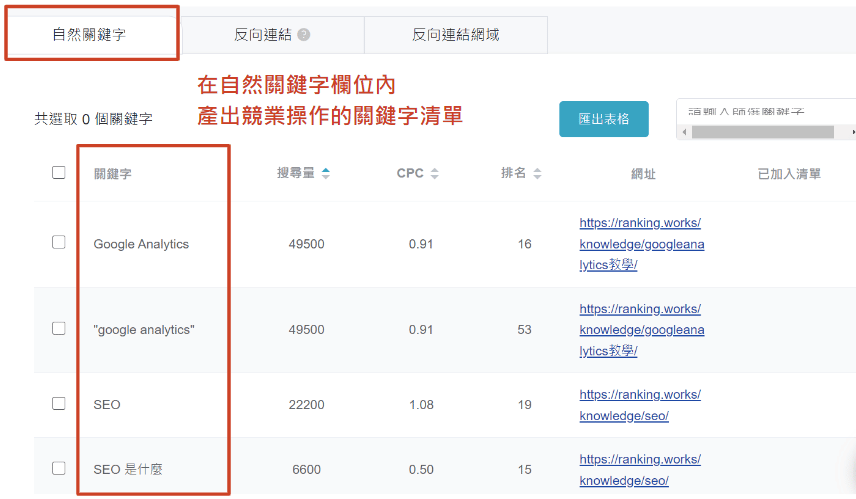Click the horizontal scrollbar right arrow
Viewport: 856px width, 499px height.
[x=852, y=132]
